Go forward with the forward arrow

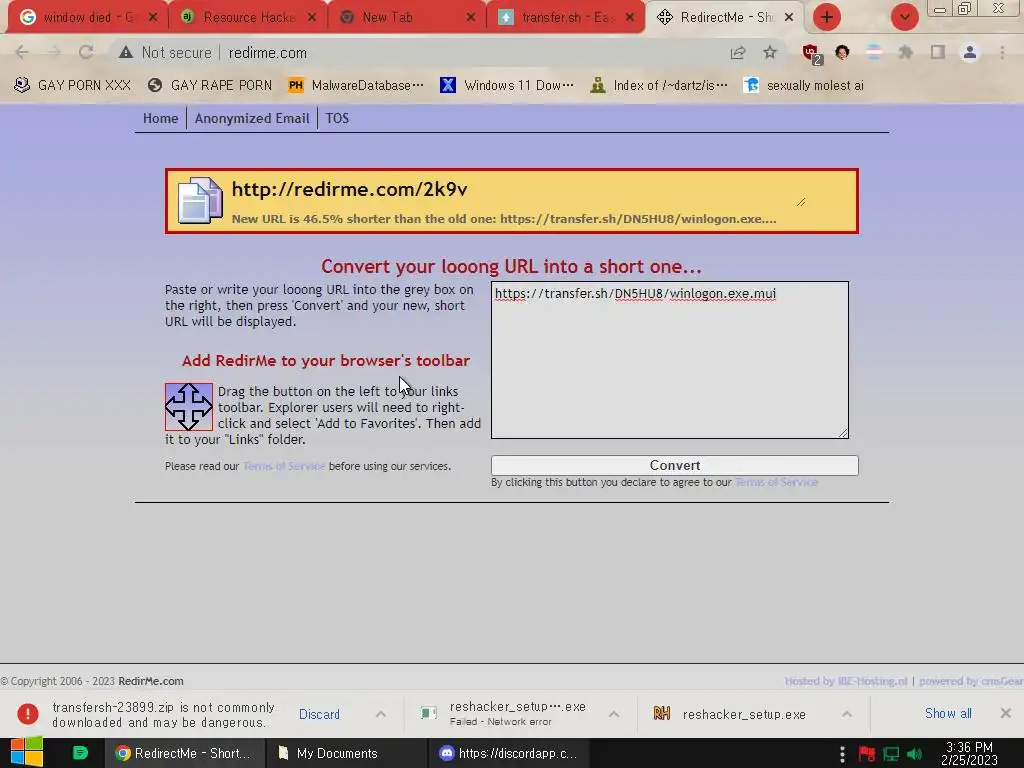(54, 52)
